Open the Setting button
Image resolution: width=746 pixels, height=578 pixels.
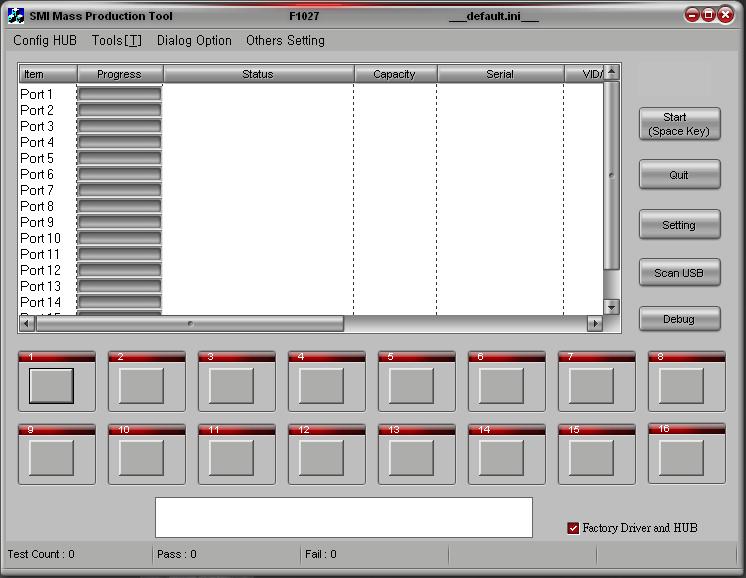[679, 225]
